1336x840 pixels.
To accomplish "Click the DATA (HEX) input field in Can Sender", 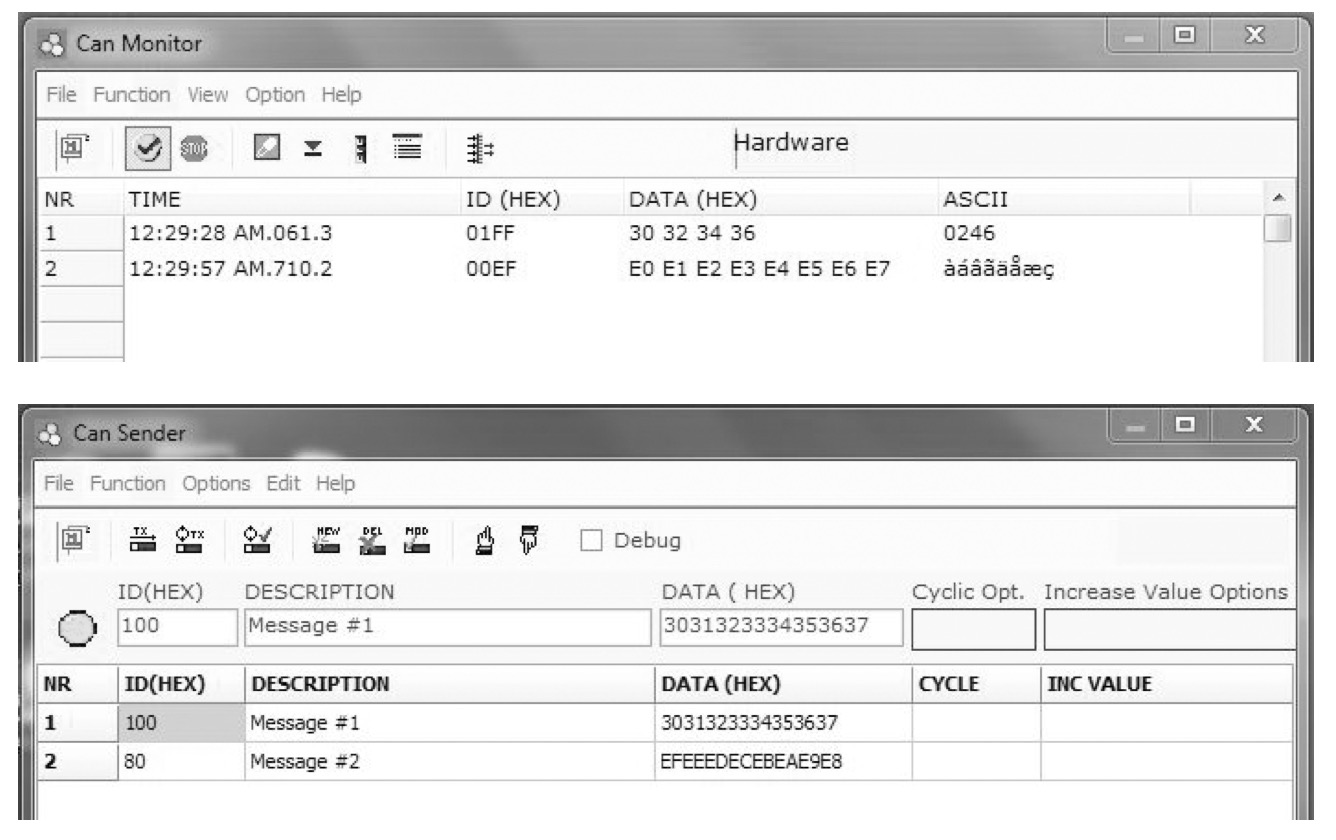I will (780, 627).
